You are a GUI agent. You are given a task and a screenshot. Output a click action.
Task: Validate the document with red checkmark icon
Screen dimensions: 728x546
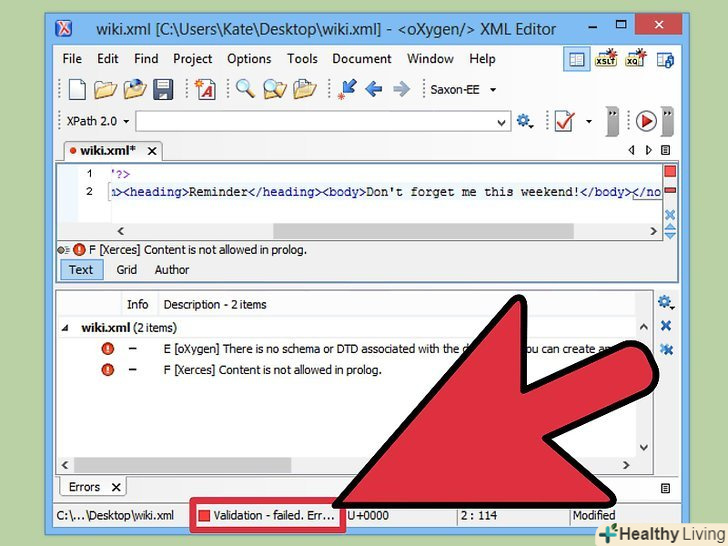click(x=565, y=121)
